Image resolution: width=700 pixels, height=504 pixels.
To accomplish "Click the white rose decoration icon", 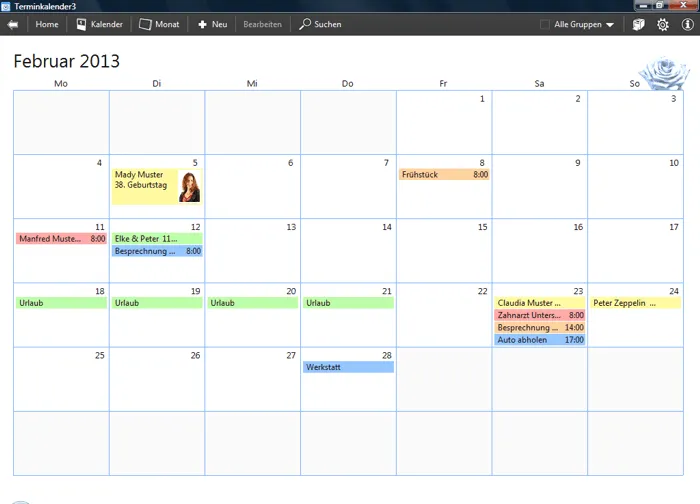I will [663, 73].
